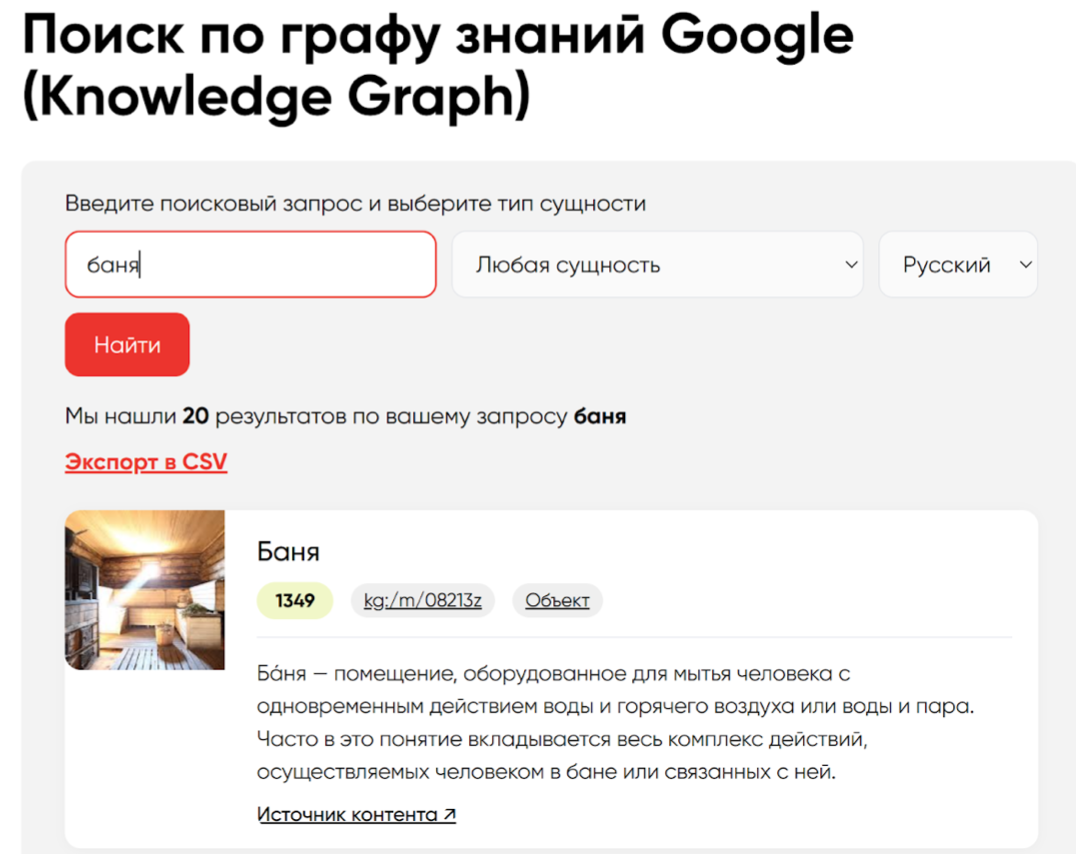The image size is (1076, 854).
Task: Click the Объект entity type tag
Action: (x=557, y=601)
